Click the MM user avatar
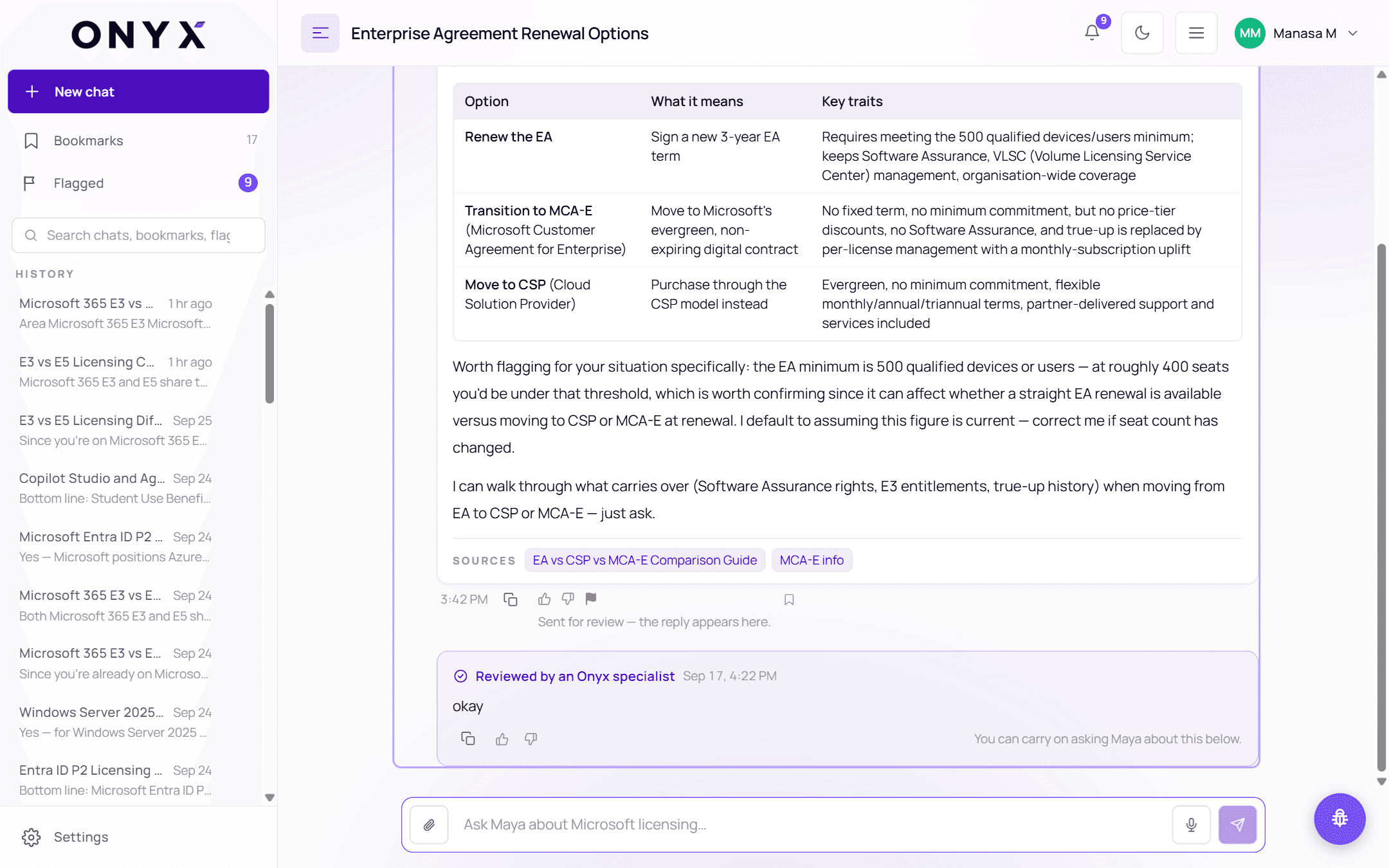This screenshot has height=868, width=1389. 1250,33
